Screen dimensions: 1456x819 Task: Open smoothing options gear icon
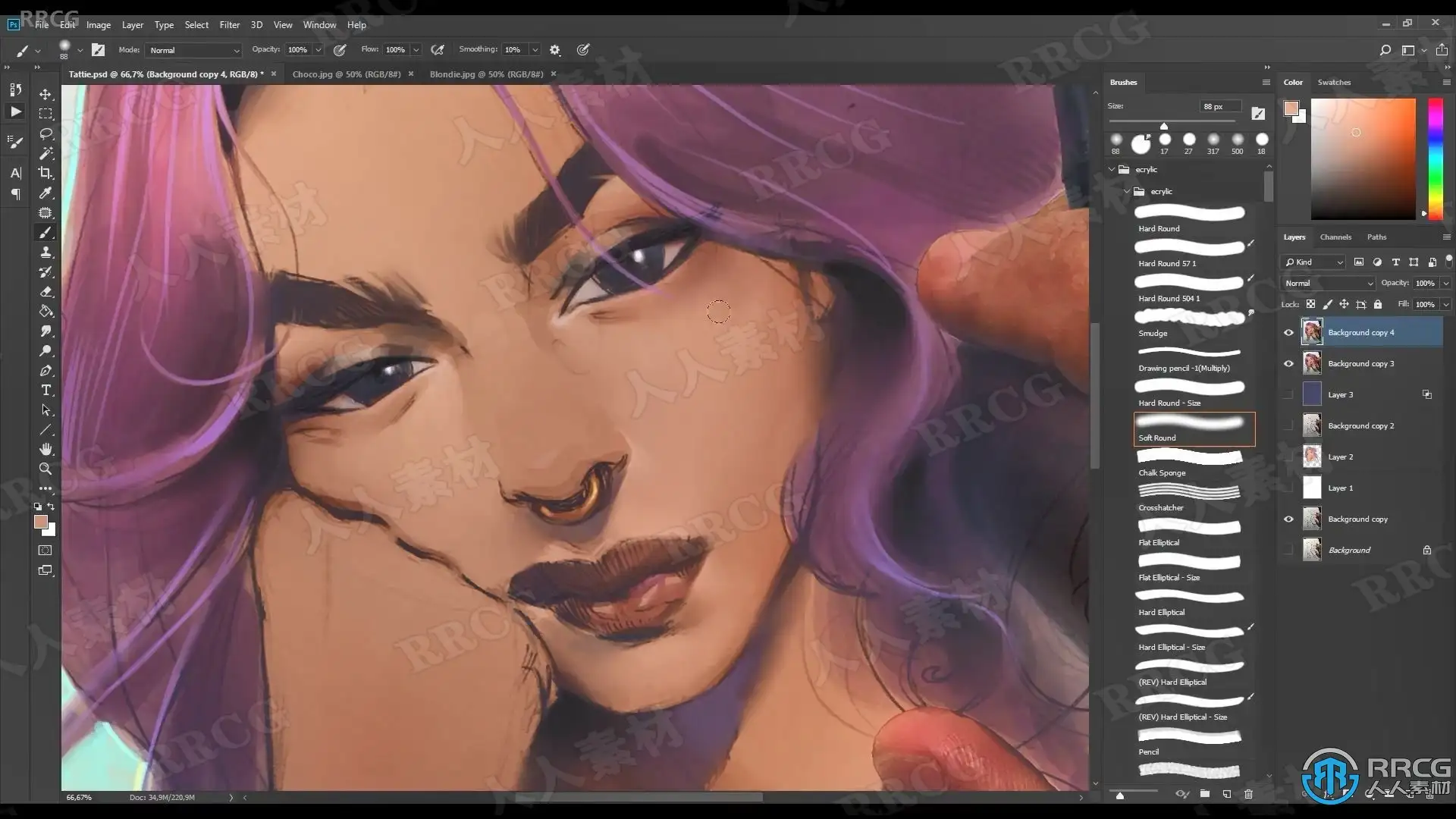coord(555,50)
